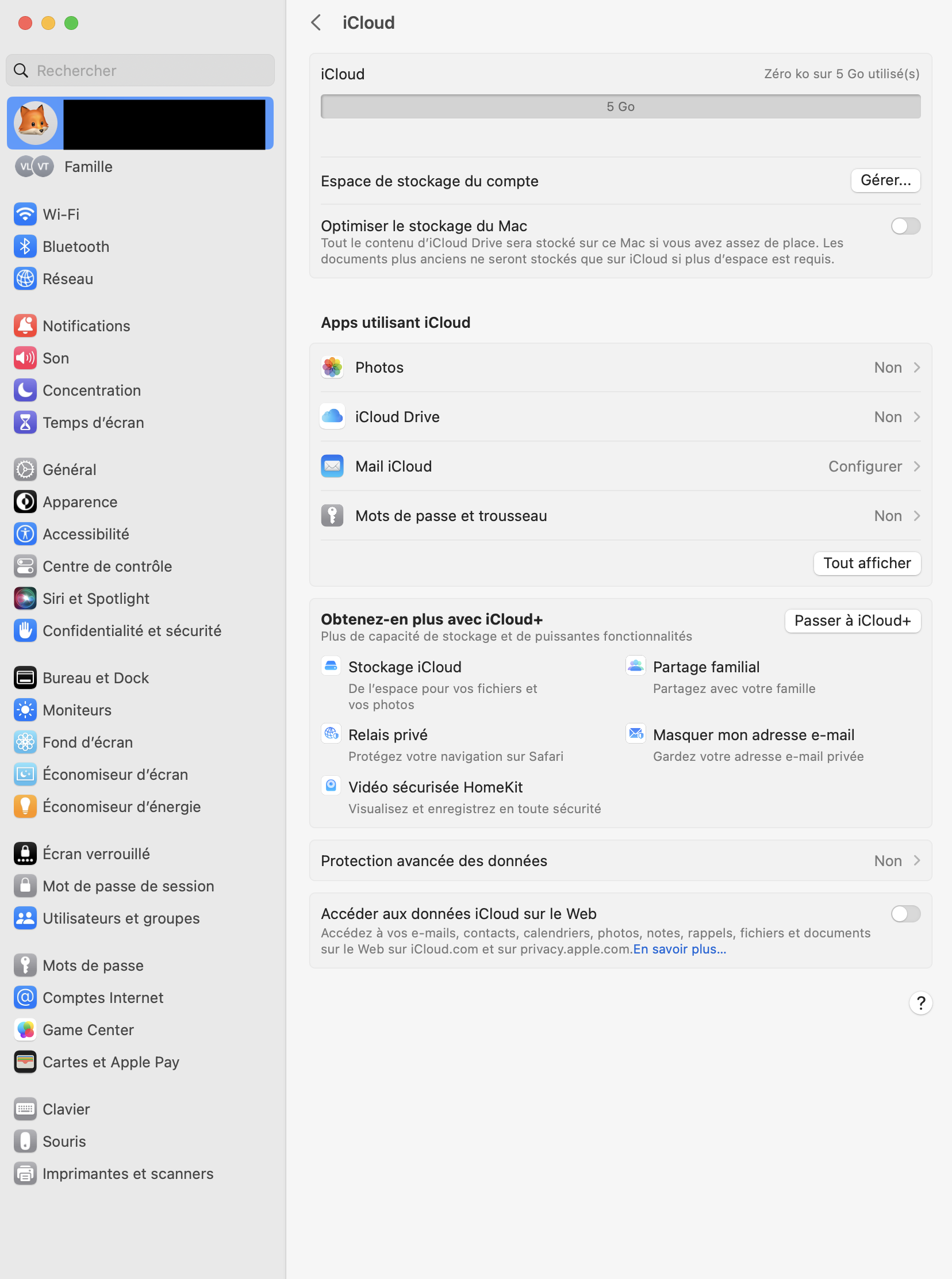Enable Accéder aux données iCloud sur le Web
The height and width of the screenshot is (1279, 952).
click(905, 914)
